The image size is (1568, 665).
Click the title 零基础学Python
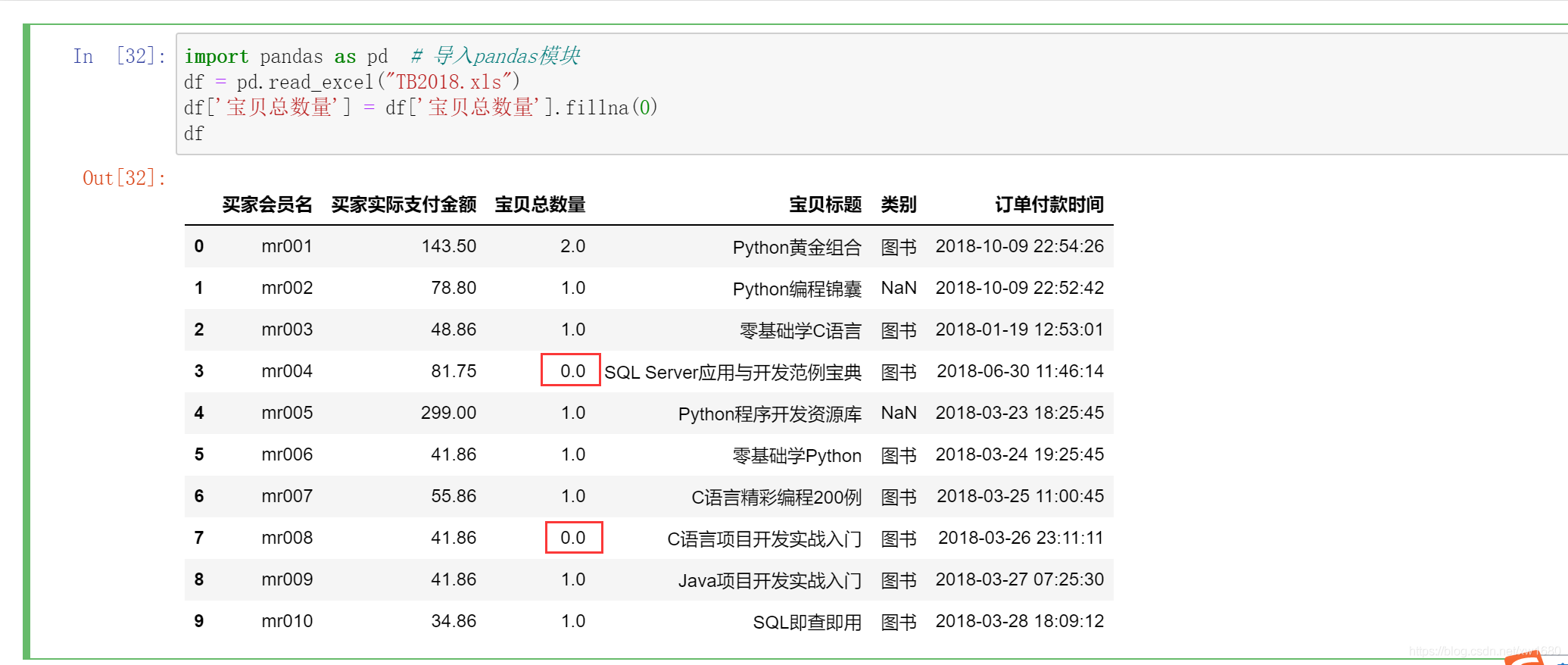click(x=797, y=455)
